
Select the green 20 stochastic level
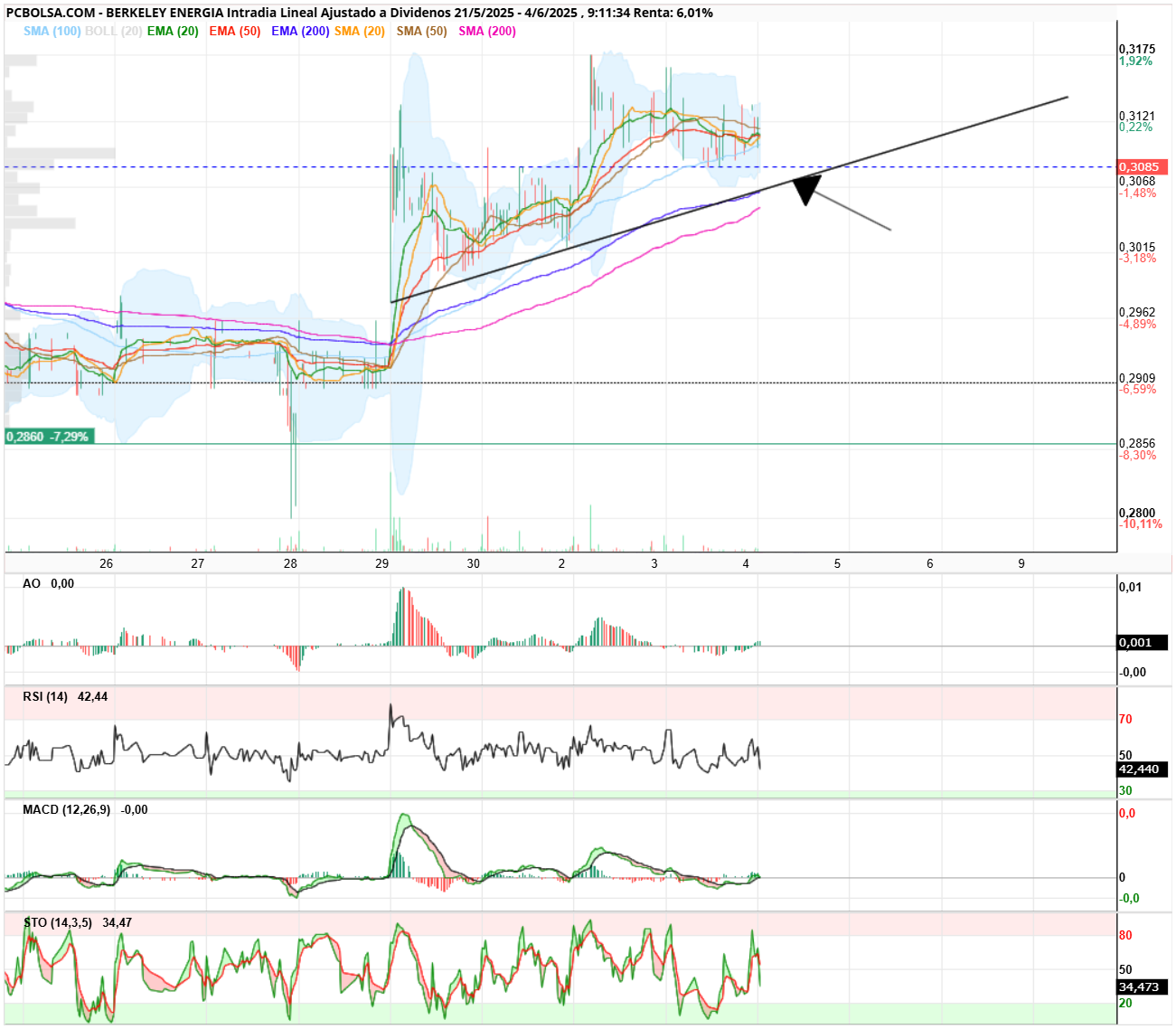pyautogui.click(x=1125, y=1004)
